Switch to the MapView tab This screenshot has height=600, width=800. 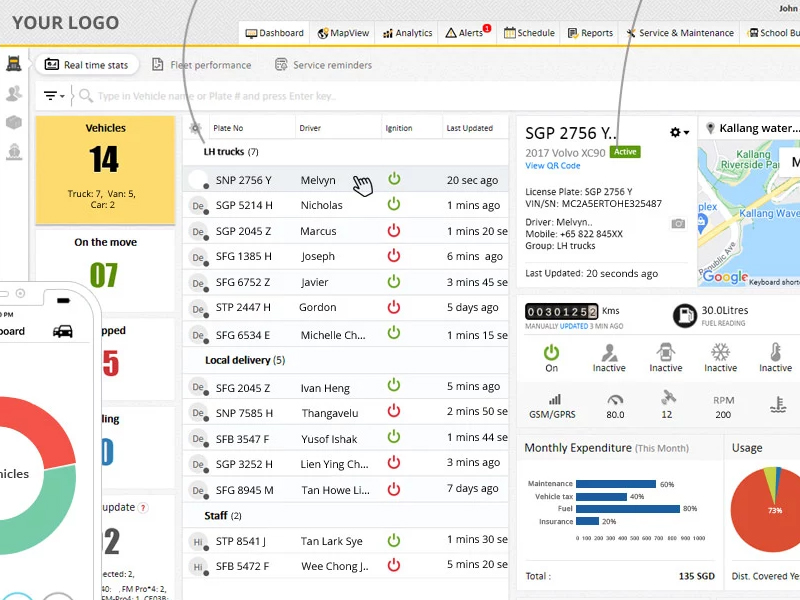click(343, 33)
